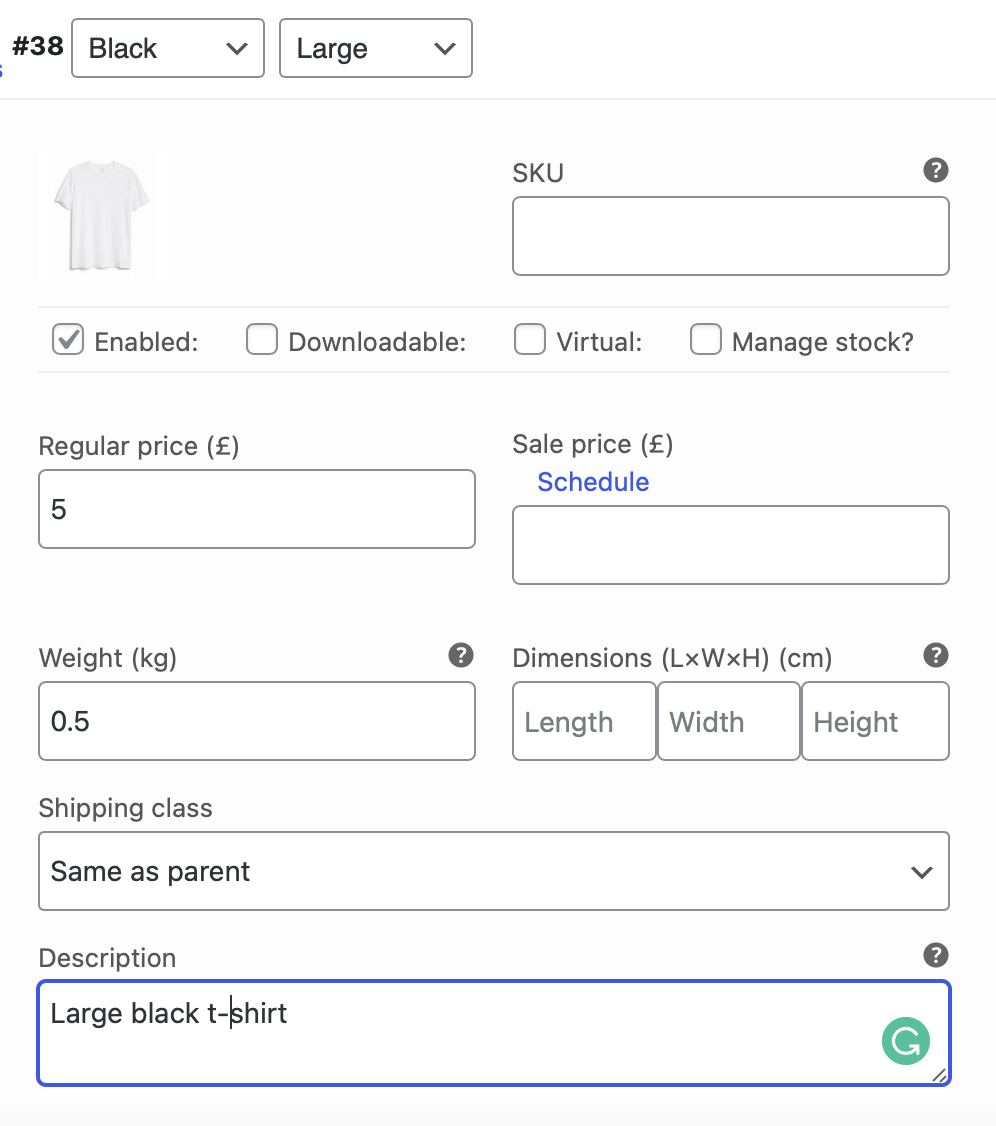The image size is (996, 1126).
Task: Click the Shipping class label
Action: pyautogui.click(x=126, y=808)
